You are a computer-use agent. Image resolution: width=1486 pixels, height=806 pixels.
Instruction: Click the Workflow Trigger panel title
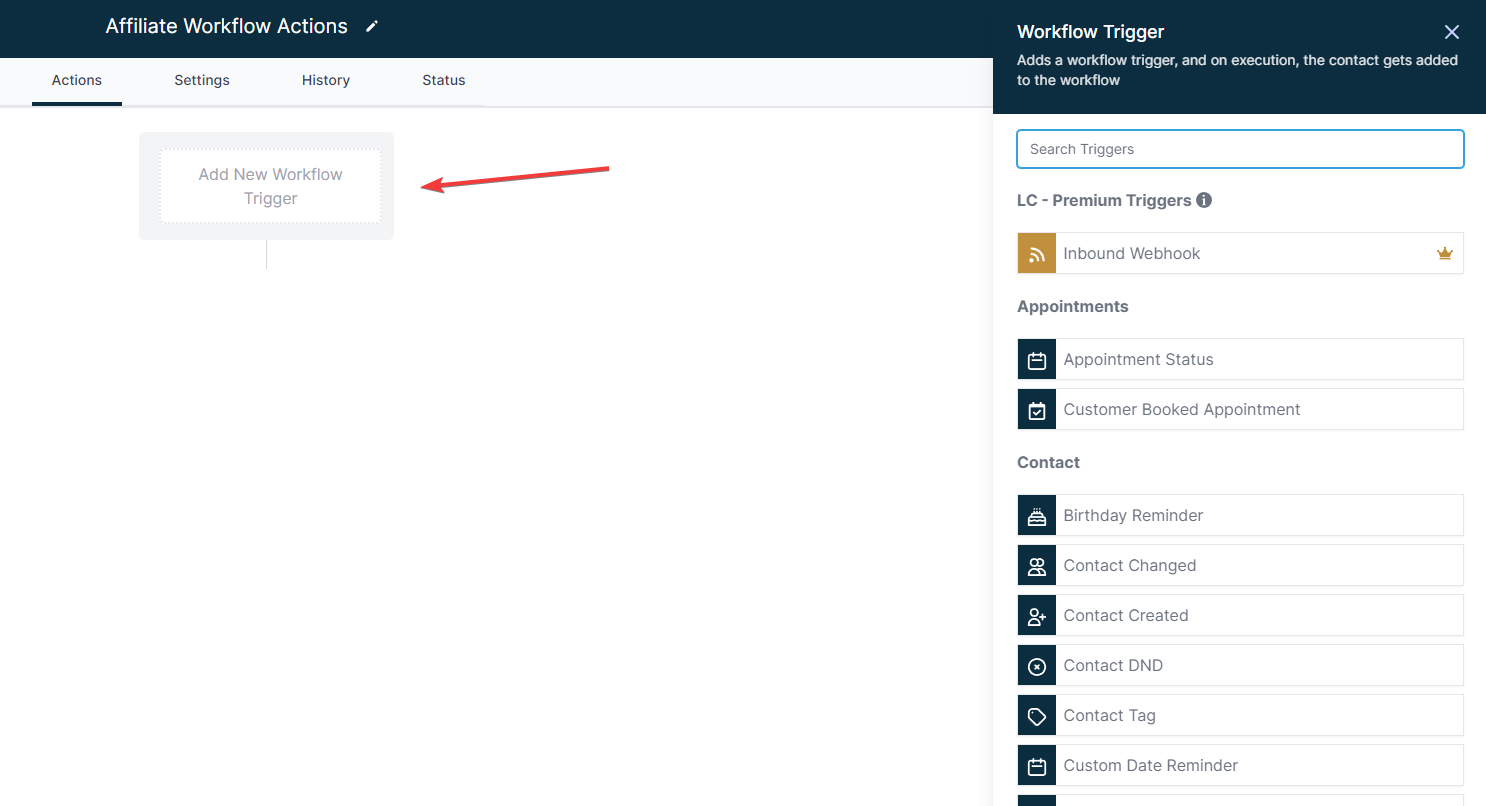coord(1091,32)
